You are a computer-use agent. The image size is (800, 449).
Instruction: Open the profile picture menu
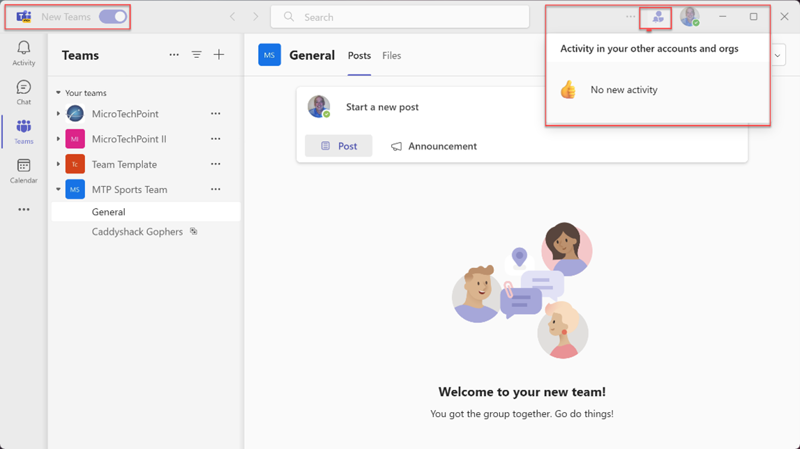[690, 17]
